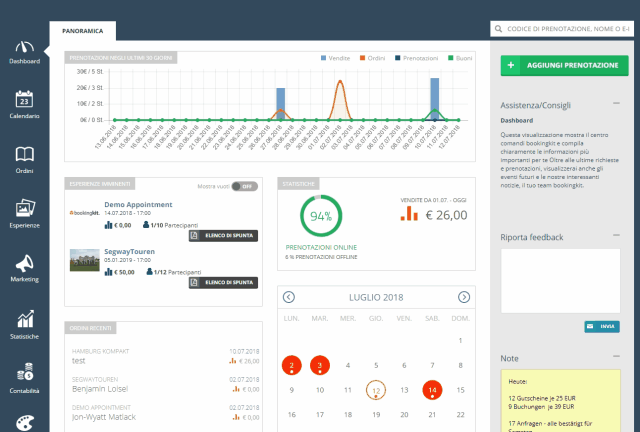
Task: Select July 1 in calendar
Action: point(460,340)
